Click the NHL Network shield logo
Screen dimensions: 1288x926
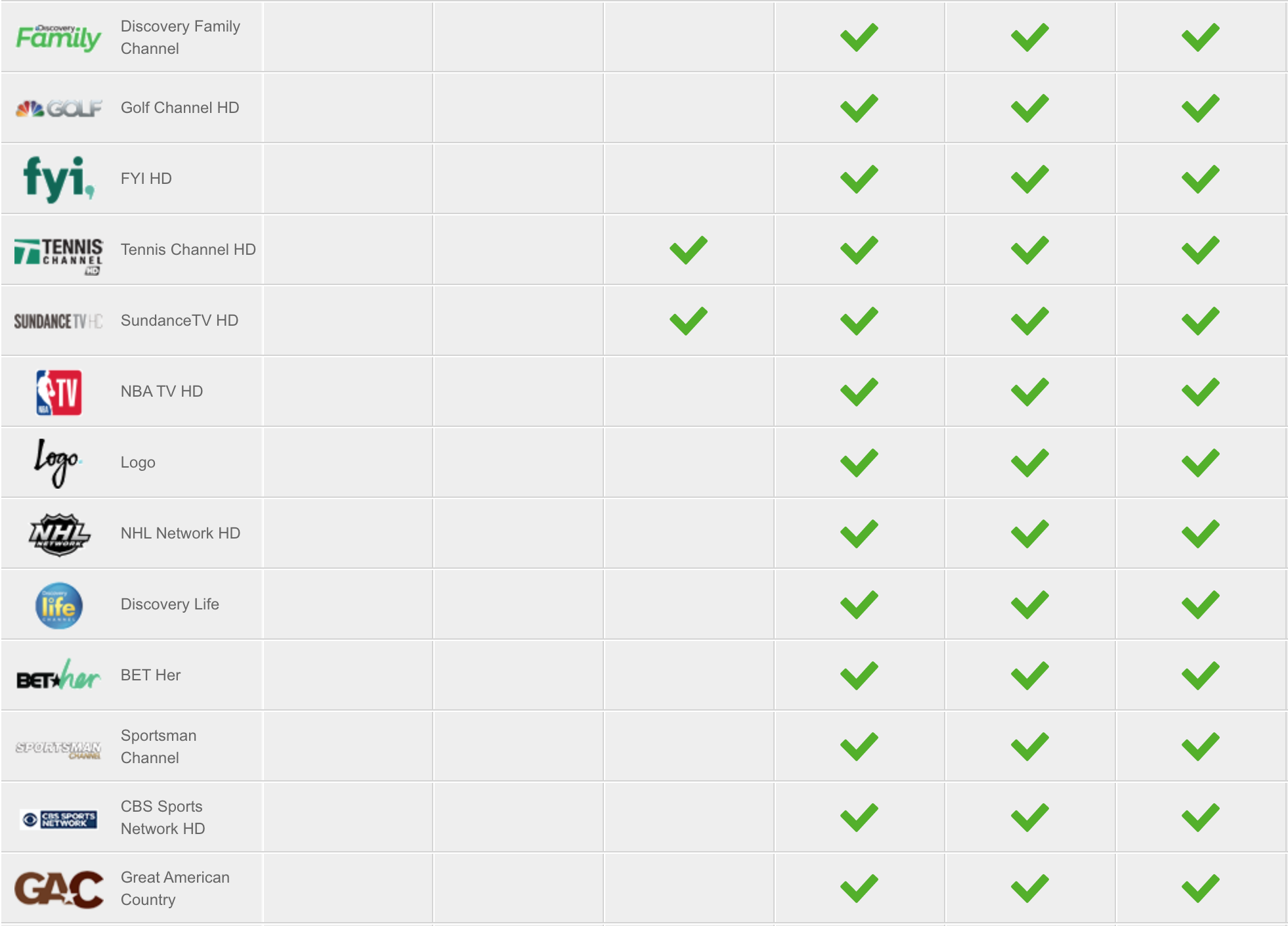[x=58, y=535]
